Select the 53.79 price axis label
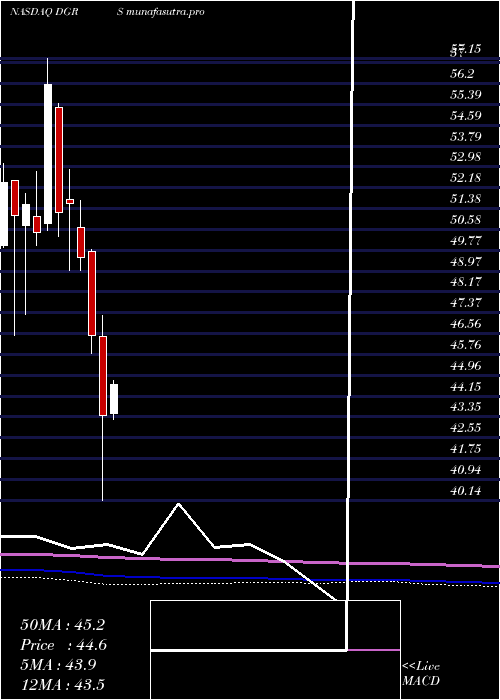Screen dimensions: 500x700 tap(465, 137)
